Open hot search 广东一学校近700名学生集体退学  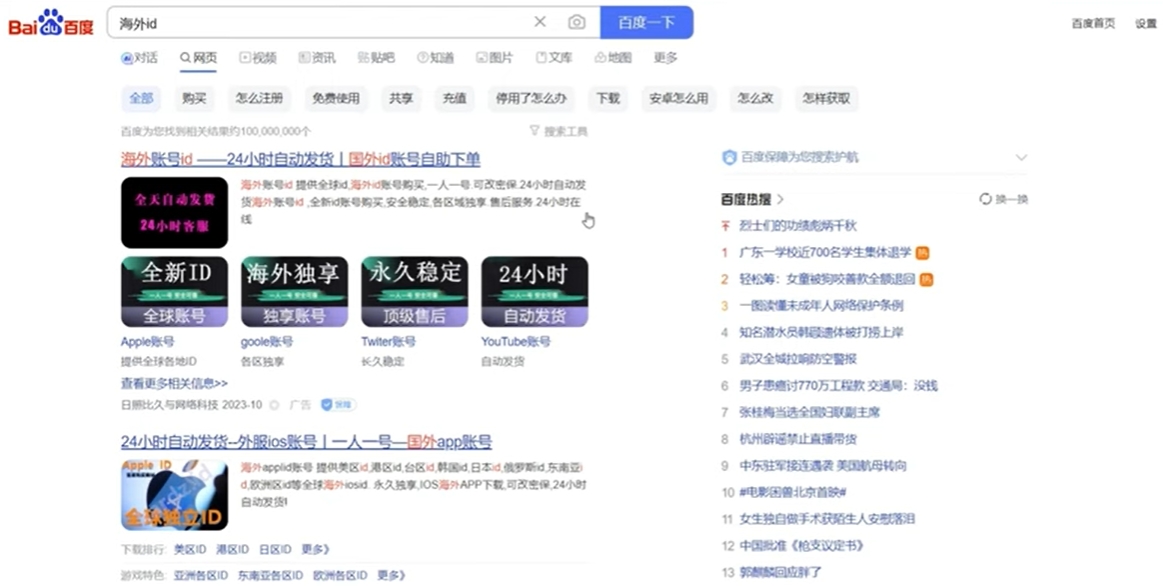pos(825,252)
